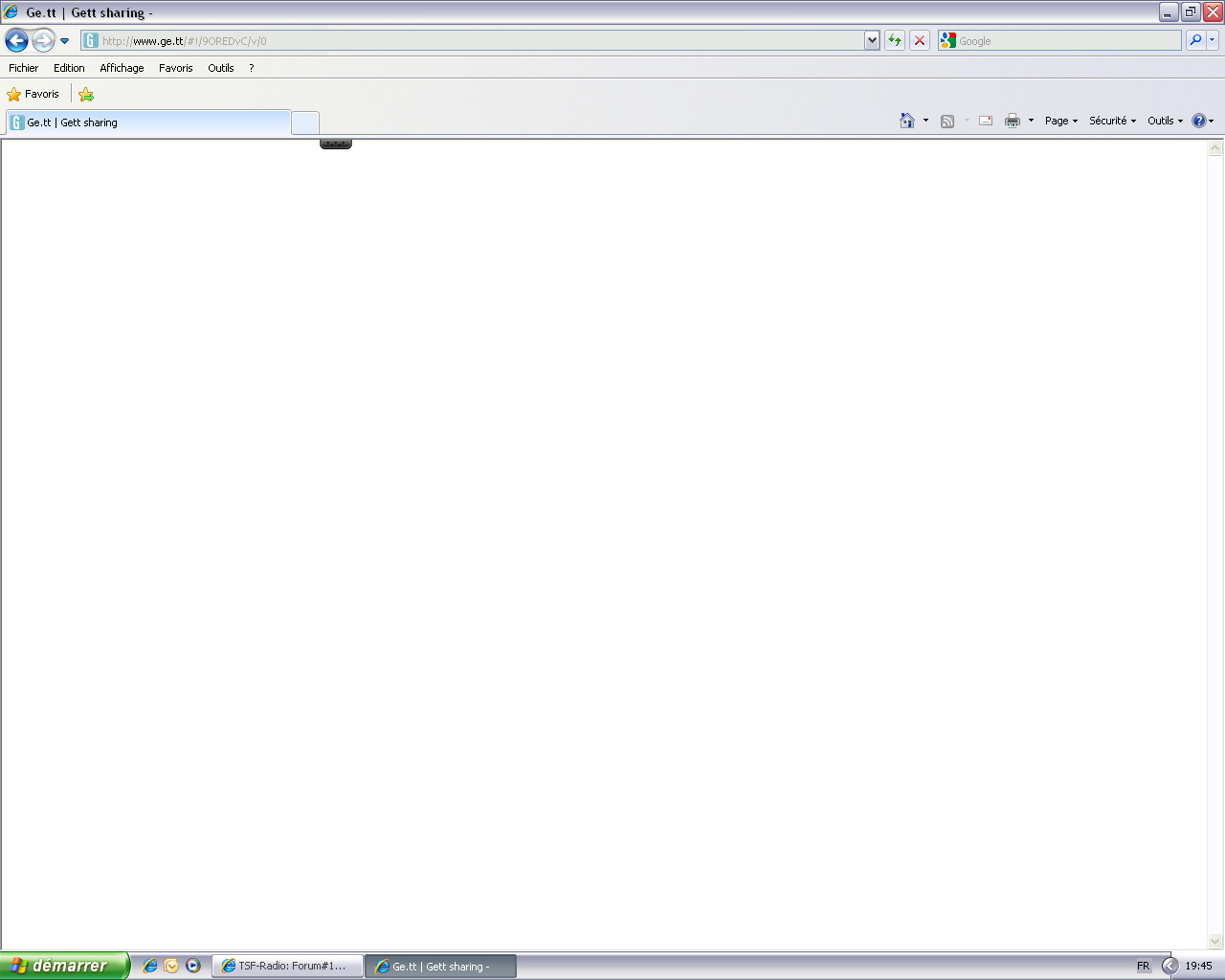Click the démarrer Start button
The image size is (1225, 980).
[x=63, y=966]
